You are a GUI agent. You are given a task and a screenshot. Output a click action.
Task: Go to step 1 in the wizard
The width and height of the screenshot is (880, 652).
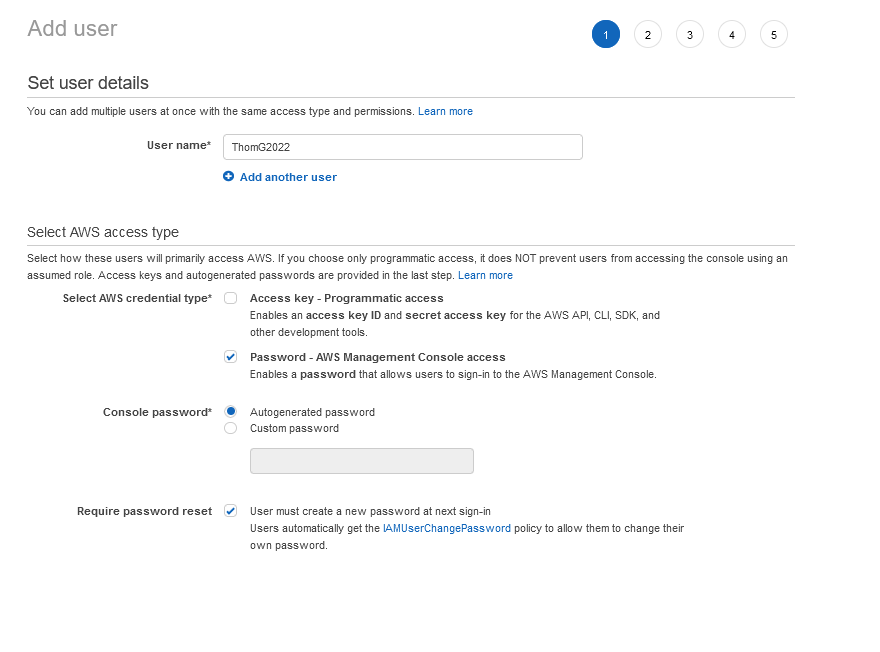(x=605, y=35)
